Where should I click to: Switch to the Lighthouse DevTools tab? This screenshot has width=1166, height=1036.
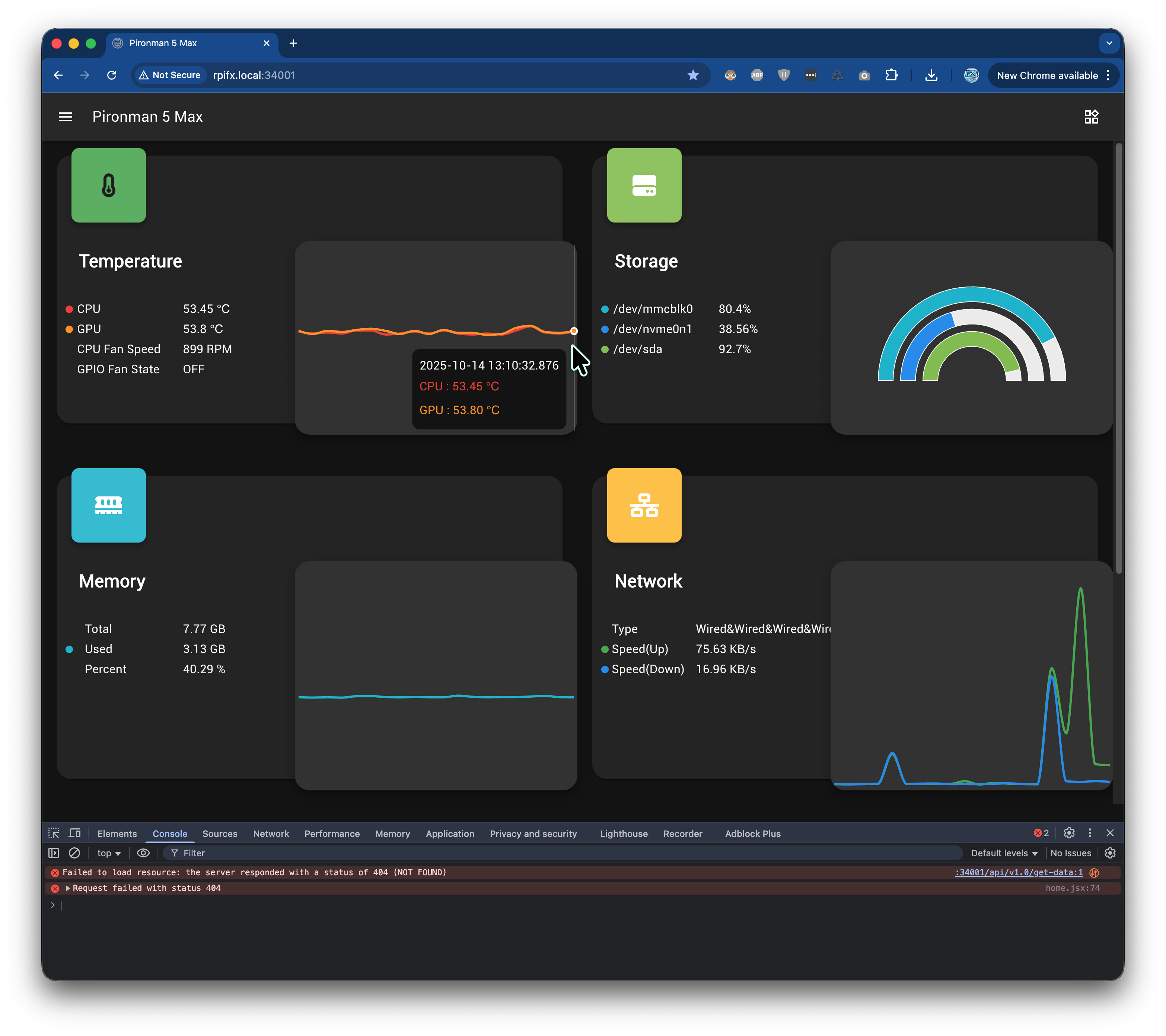tap(623, 834)
